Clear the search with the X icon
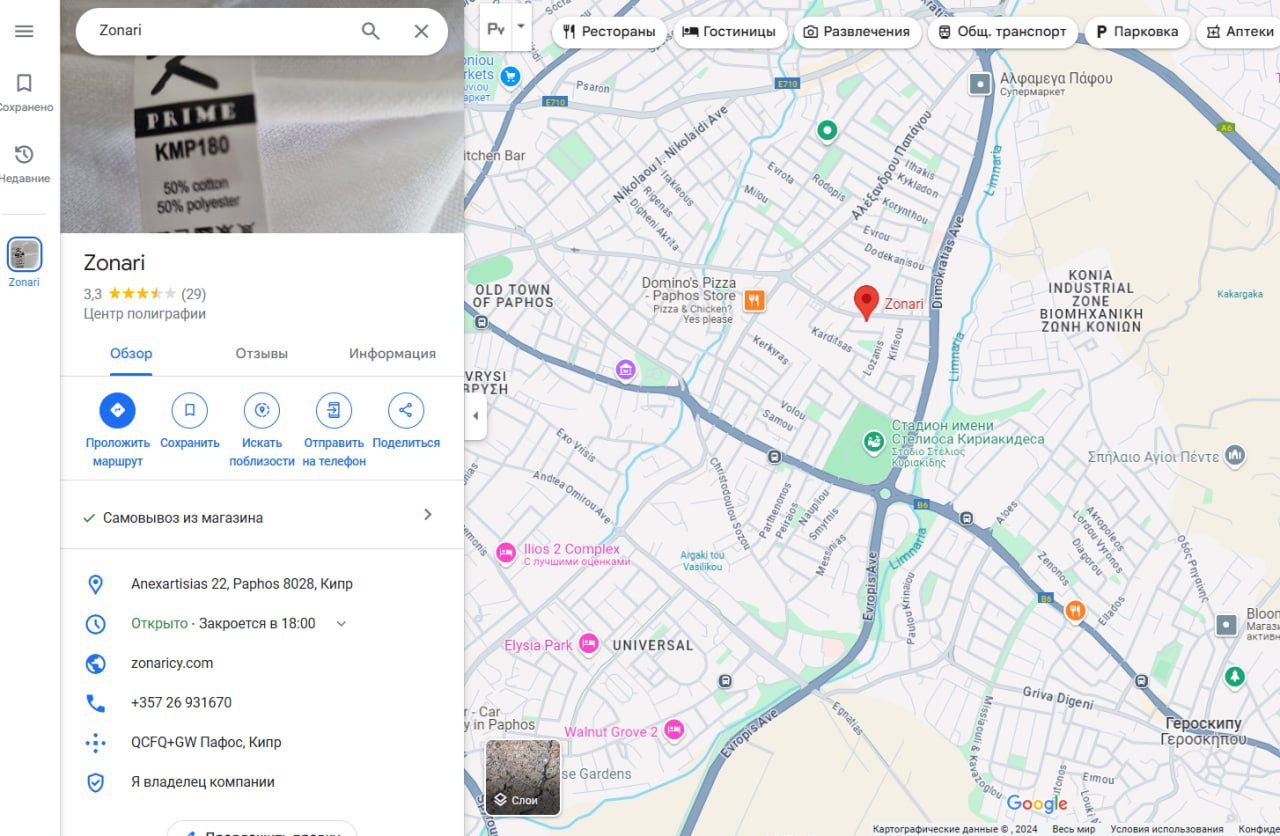This screenshot has width=1280, height=836. click(421, 31)
